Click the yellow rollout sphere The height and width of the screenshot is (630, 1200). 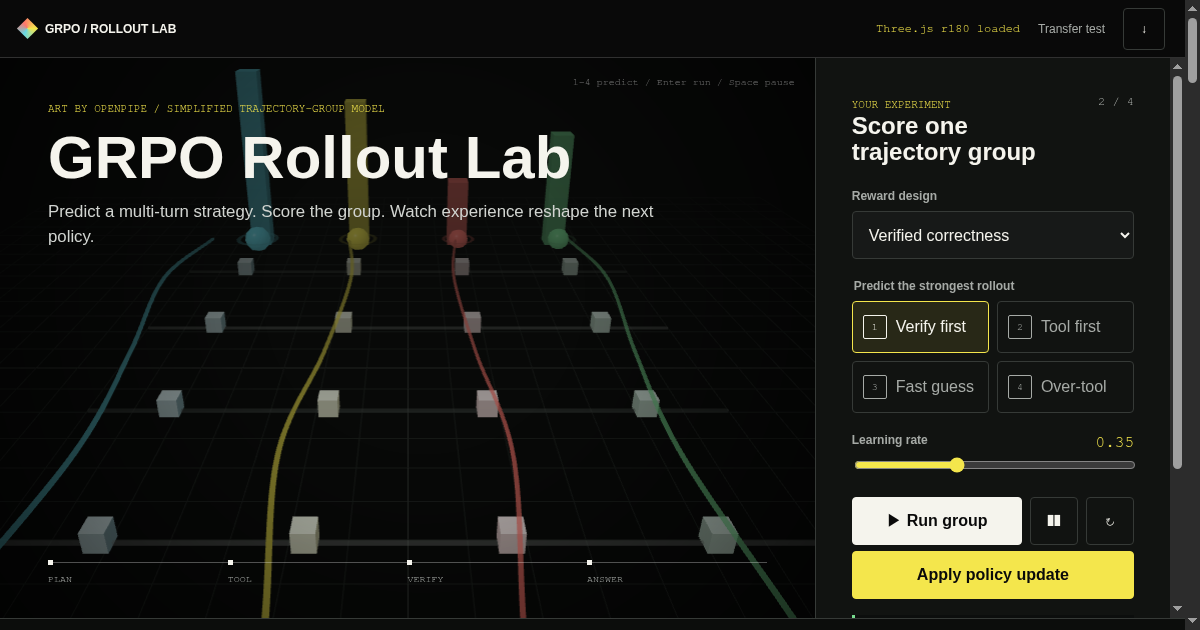(358, 238)
